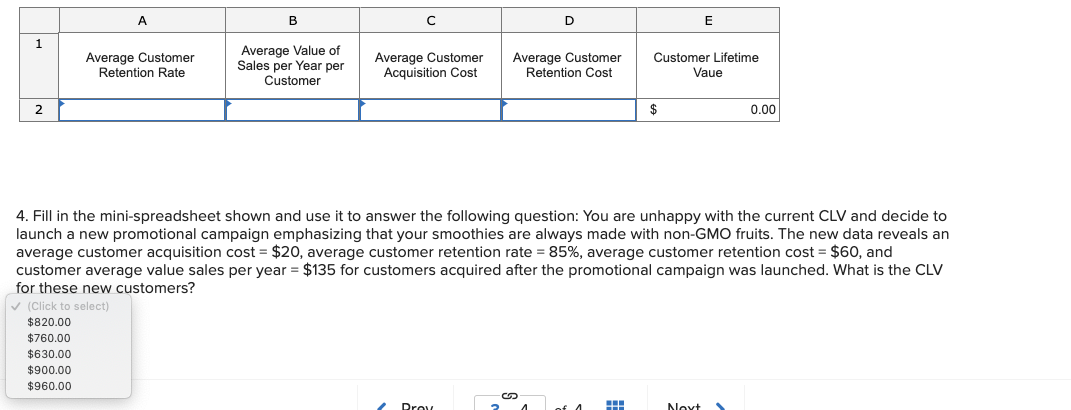Go back with Prev chevron arrow
1071x410 pixels.
(382, 407)
